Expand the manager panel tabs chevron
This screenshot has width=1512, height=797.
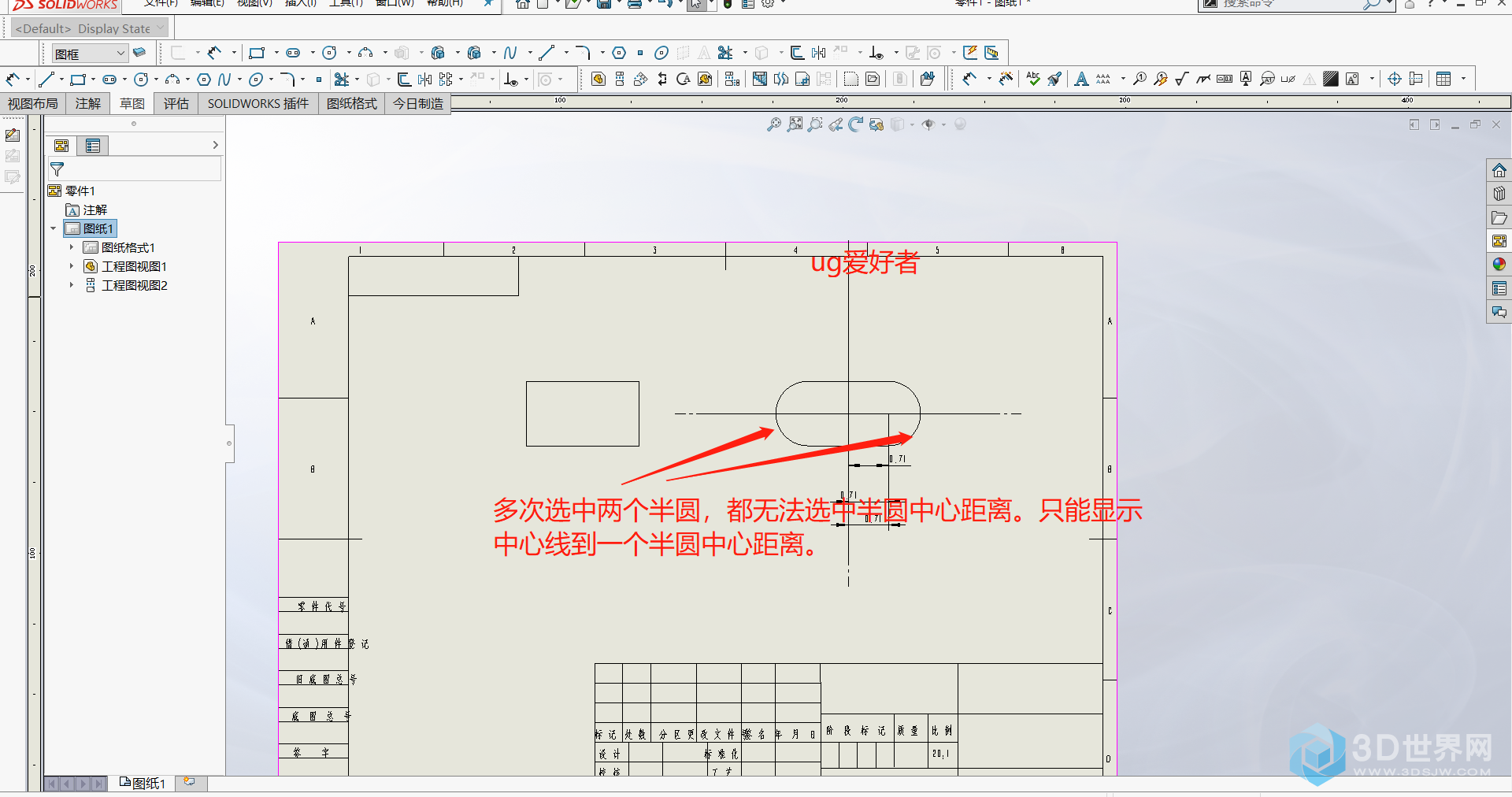215,146
